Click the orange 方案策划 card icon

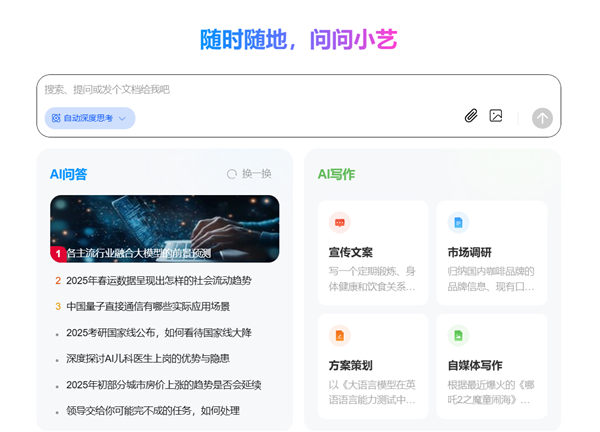click(340, 335)
